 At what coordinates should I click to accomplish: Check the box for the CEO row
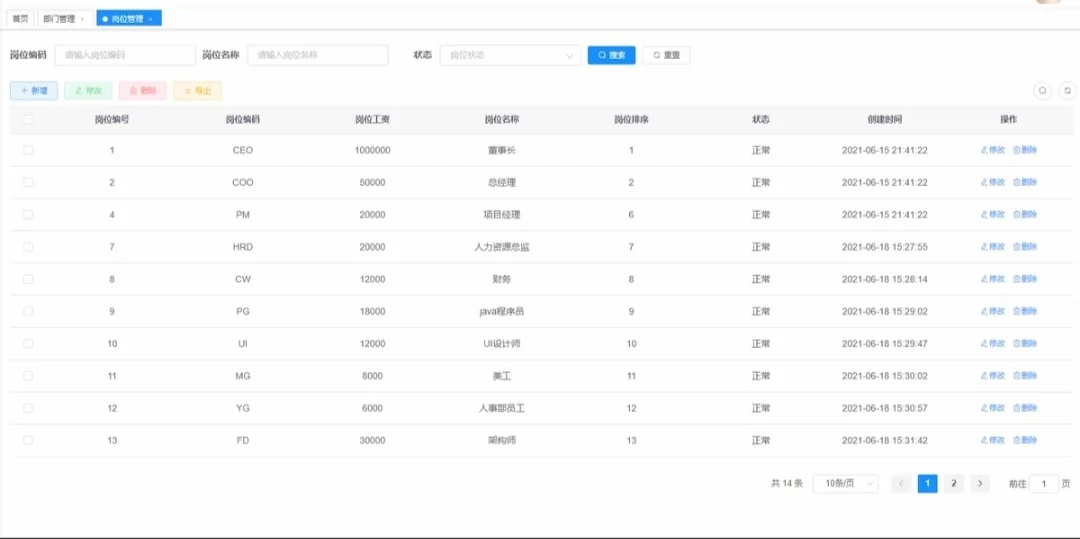28,150
